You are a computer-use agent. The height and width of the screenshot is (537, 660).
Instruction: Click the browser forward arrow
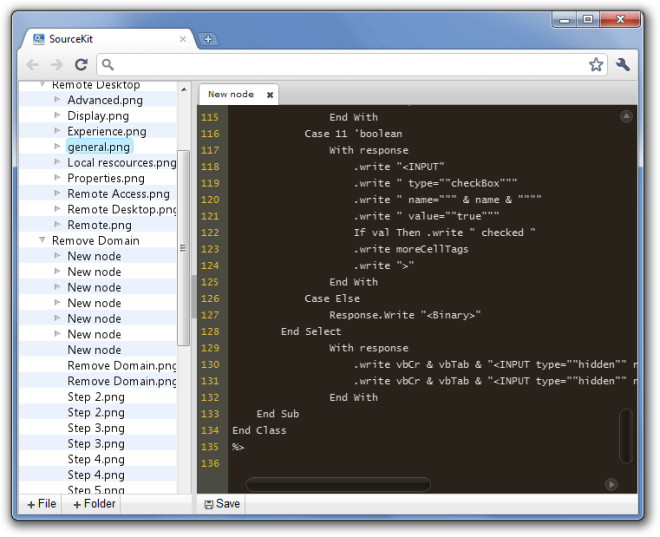[56, 64]
